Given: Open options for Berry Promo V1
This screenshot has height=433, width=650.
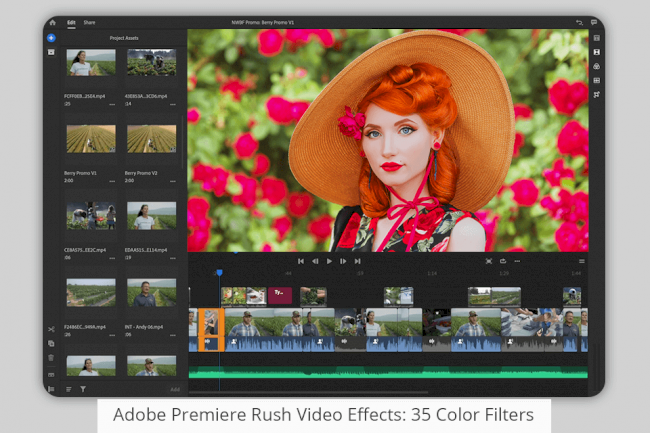Looking at the screenshot, I should 112,181.
